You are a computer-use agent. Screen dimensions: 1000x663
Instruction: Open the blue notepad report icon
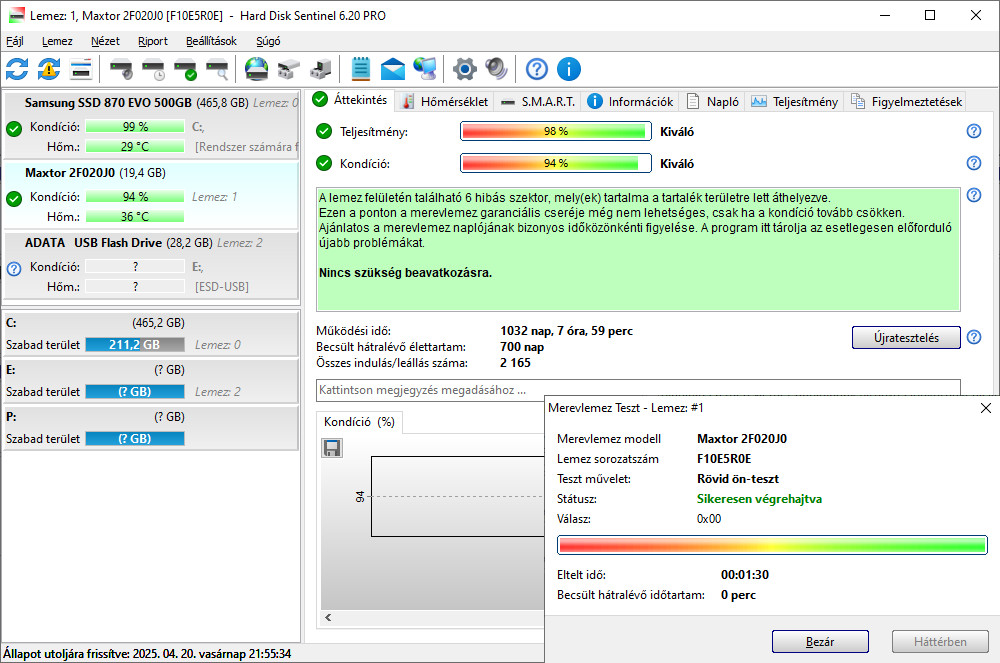(360, 69)
